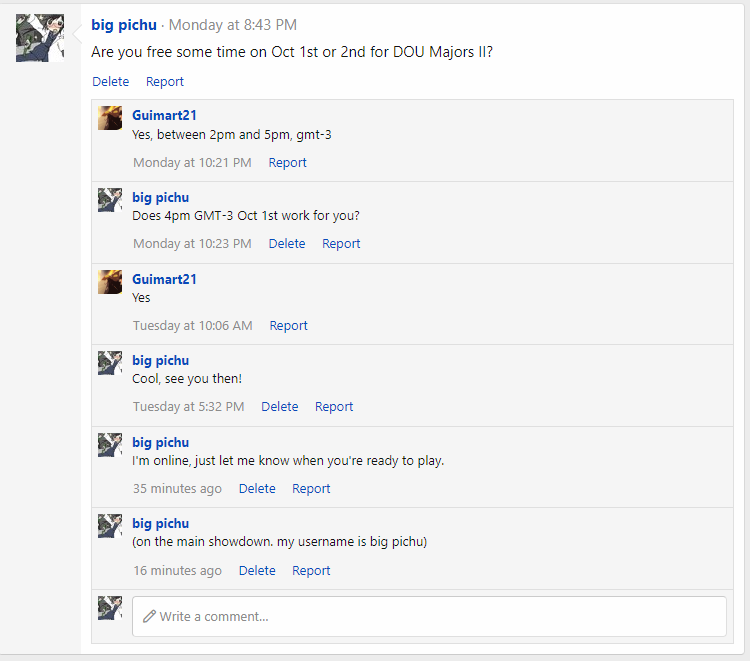Click Guimart21's avatar on first comment
Screen dimensions: 750x661
pyautogui.click(x=110, y=118)
